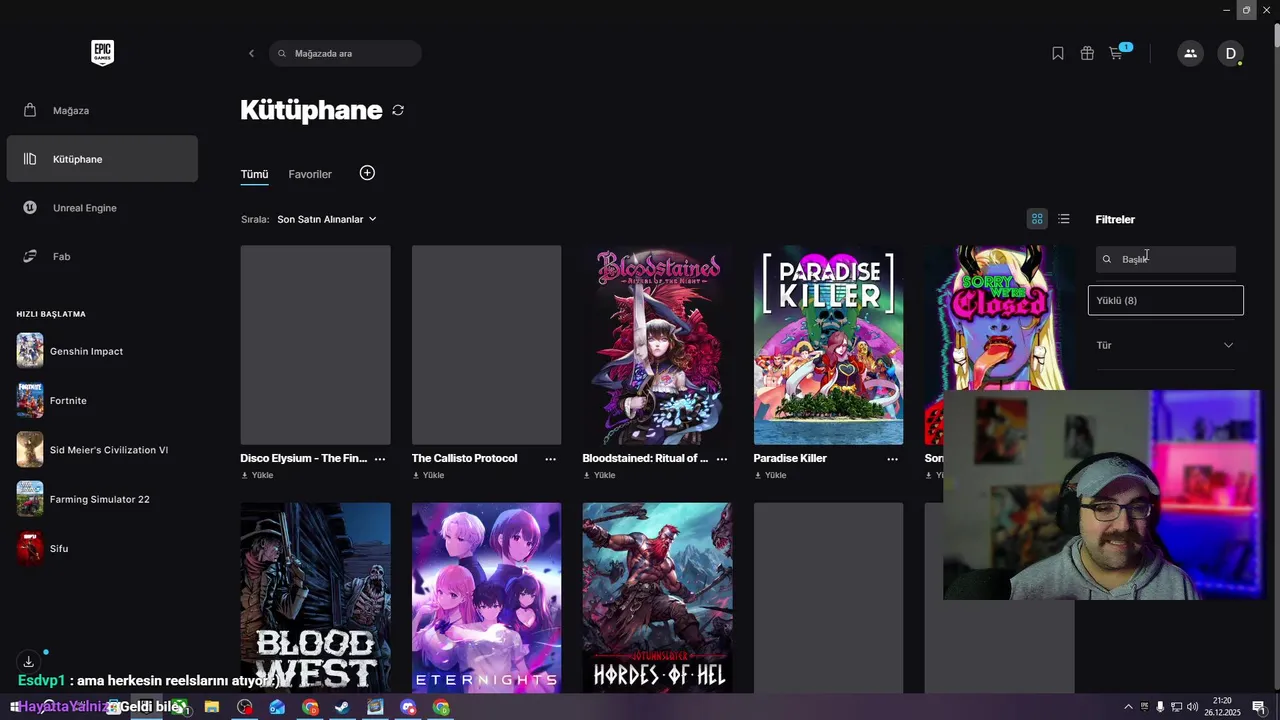Open Fab in sidebar
Viewport: 1280px width, 720px height.
tap(102, 256)
